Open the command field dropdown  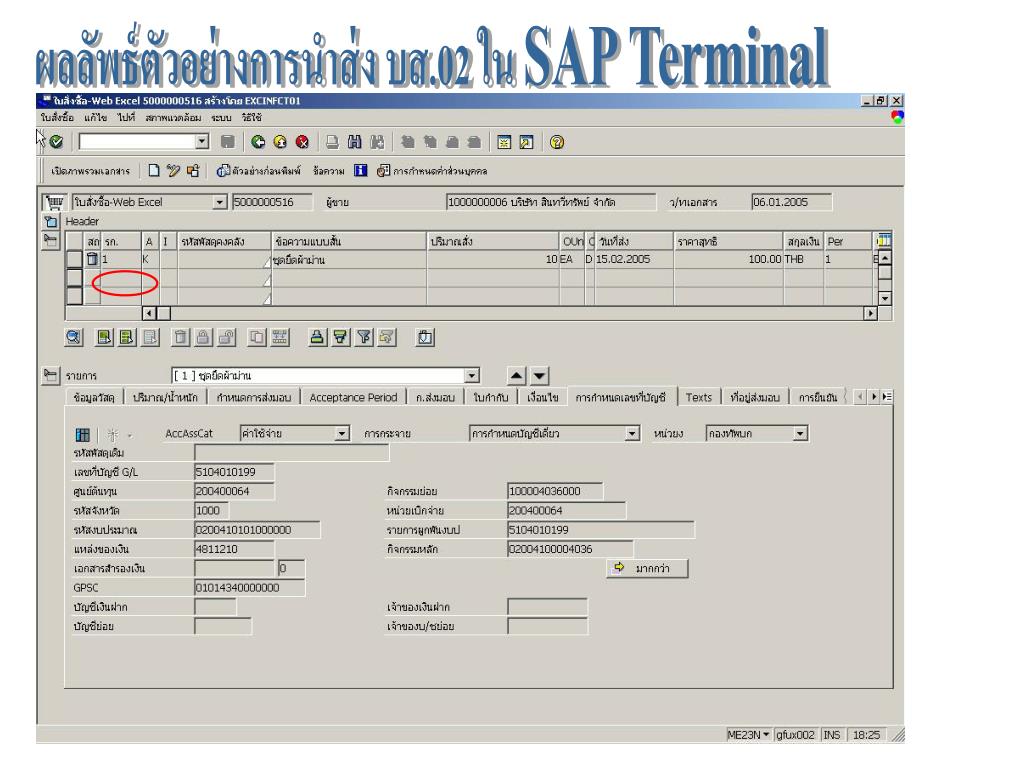click(x=202, y=142)
